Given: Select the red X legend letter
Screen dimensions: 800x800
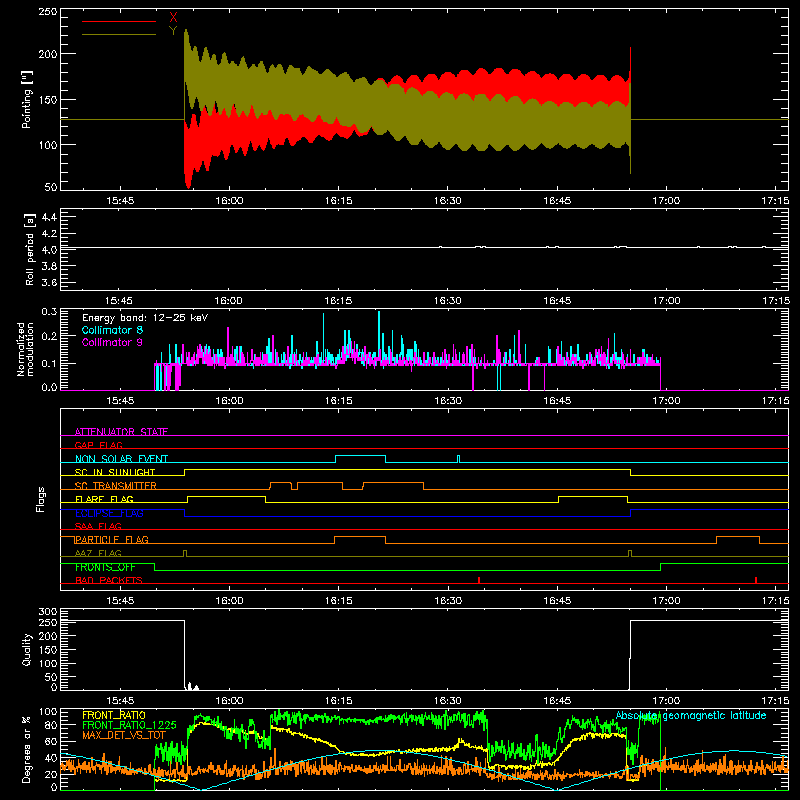Looking at the screenshot, I should point(173,18).
